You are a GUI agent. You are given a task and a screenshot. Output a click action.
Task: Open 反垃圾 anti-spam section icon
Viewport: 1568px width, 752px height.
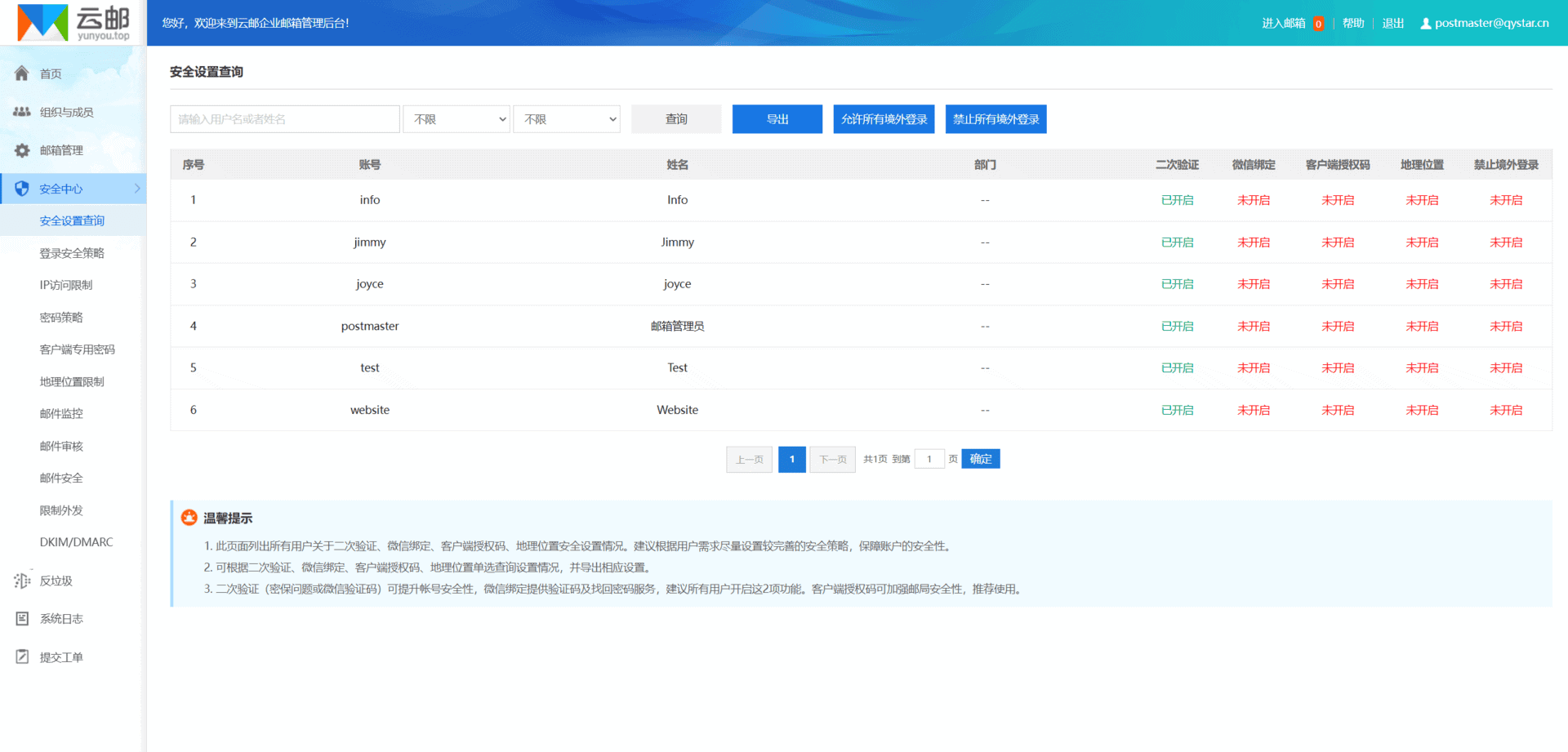pyautogui.click(x=21, y=581)
